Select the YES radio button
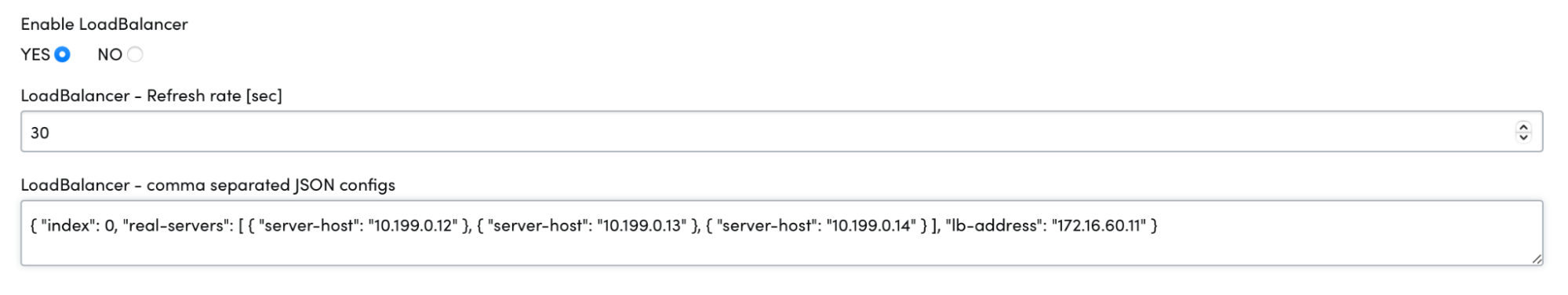The width and height of the screenshot is (1568, 295). pyautogui.click(x=63, y=54)
